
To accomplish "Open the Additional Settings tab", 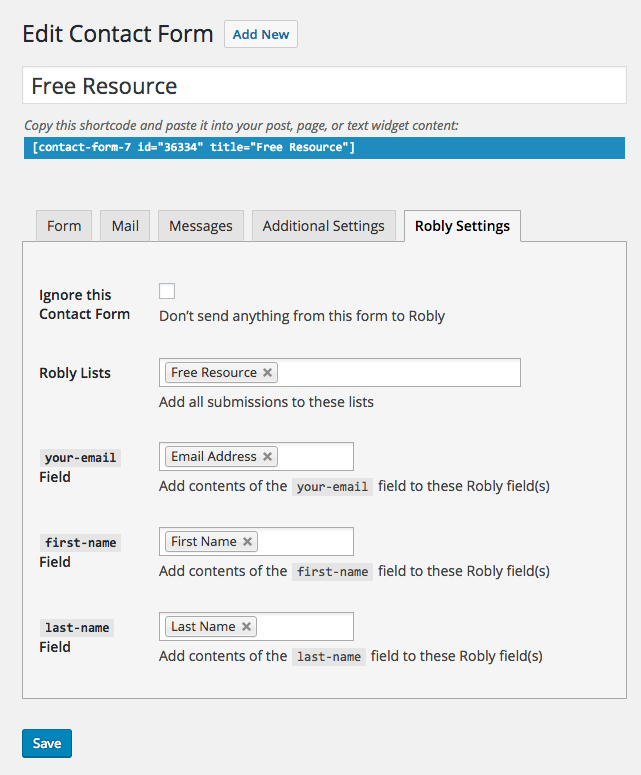I will 324,226.
